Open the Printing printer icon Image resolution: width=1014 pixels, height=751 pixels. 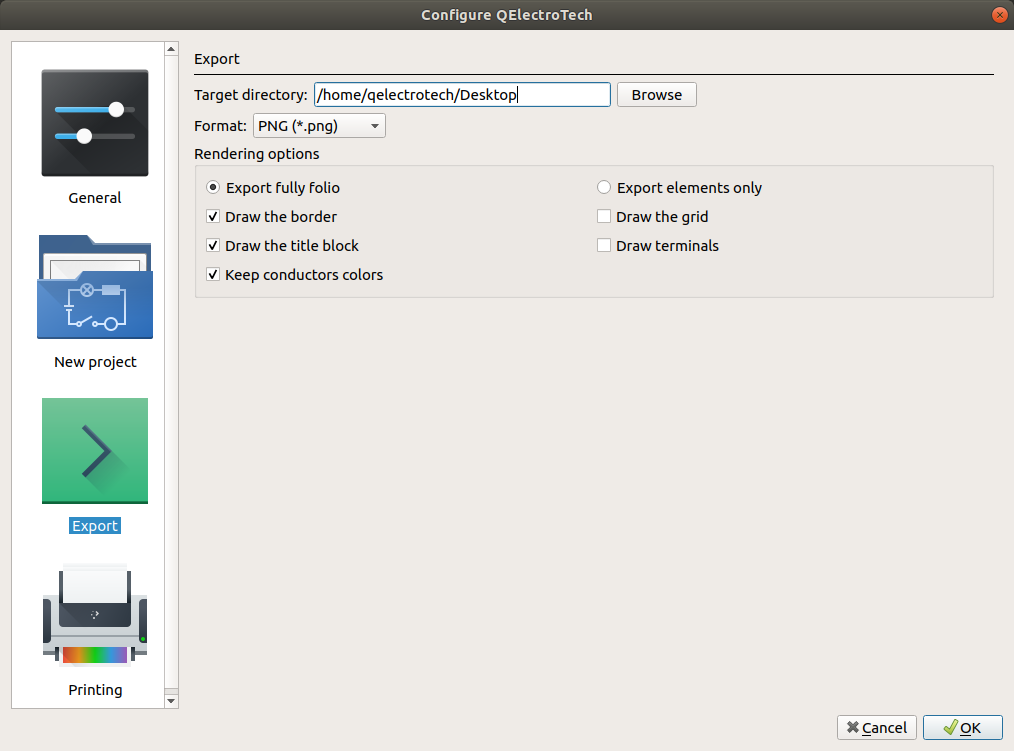click(x=95, y=615)
